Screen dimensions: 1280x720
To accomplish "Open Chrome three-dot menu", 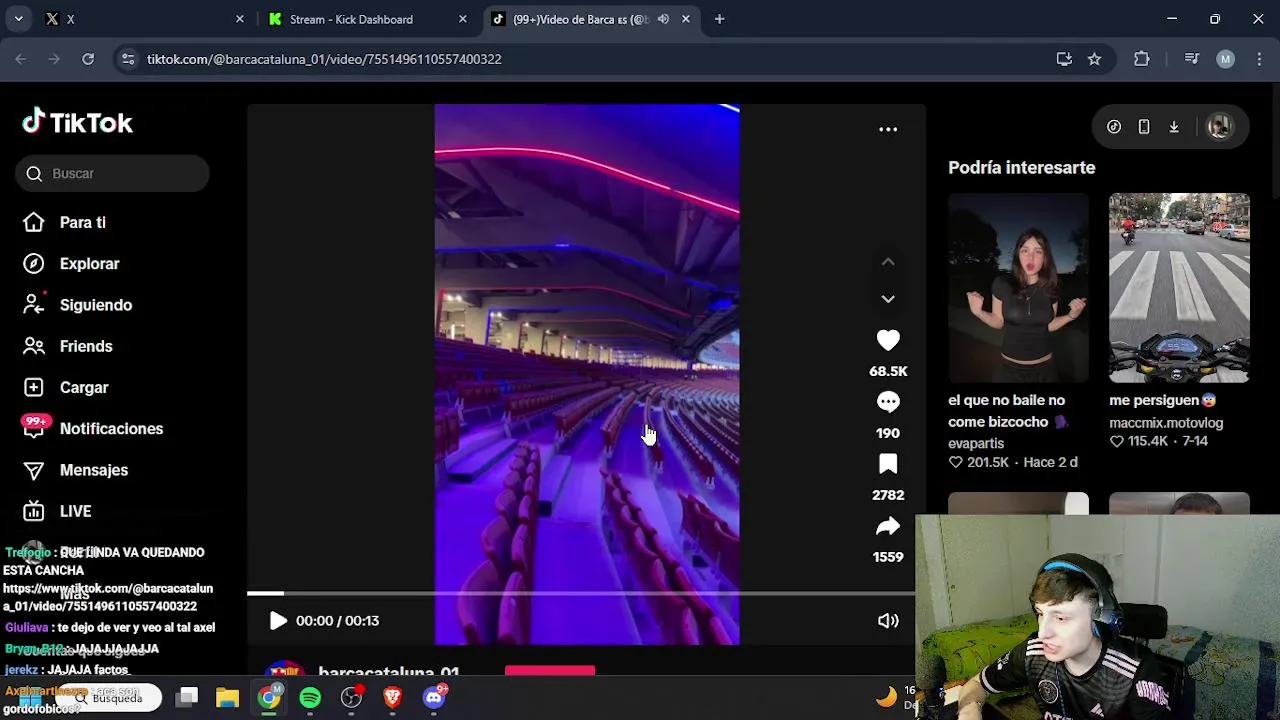I will click(1258, 59).
